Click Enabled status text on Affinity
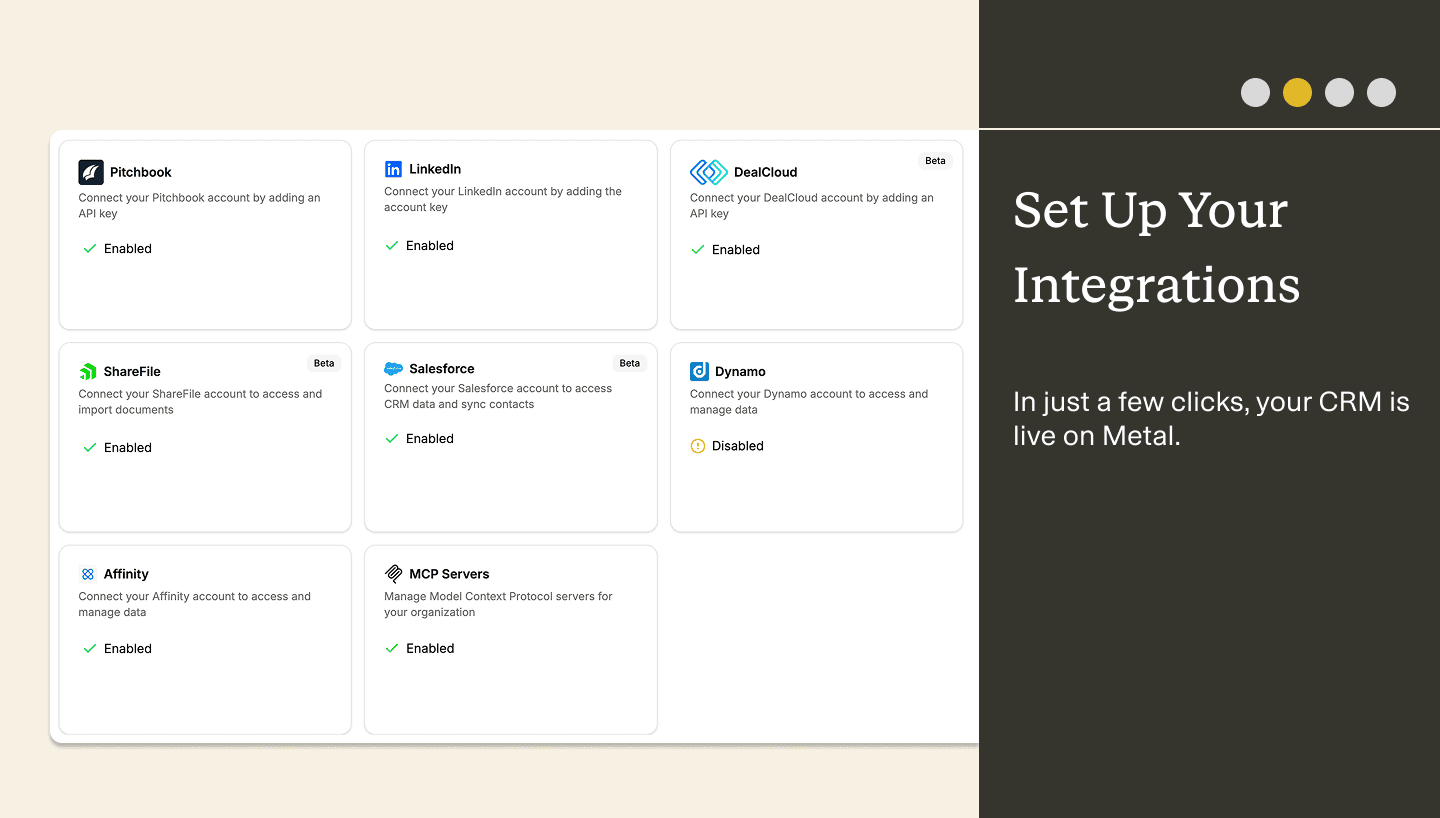This screenshot has width=1440, height=818. (128, 648)
